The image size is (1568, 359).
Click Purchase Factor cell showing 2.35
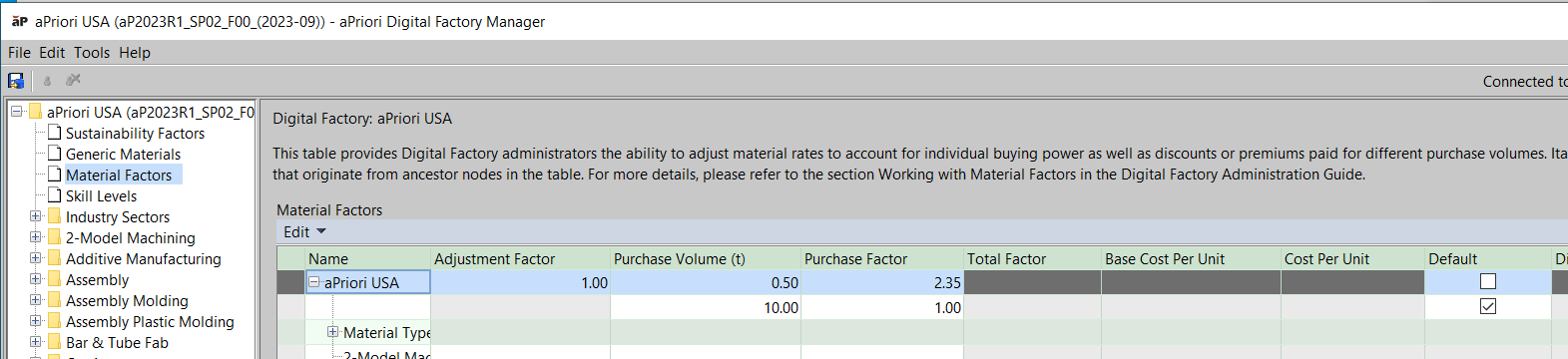click(882, 282)
